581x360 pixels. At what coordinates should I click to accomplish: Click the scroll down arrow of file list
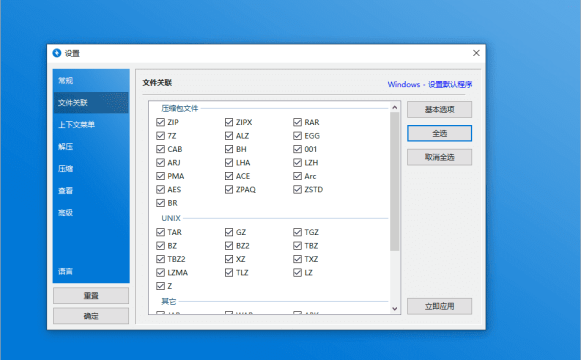coord(395,309)
